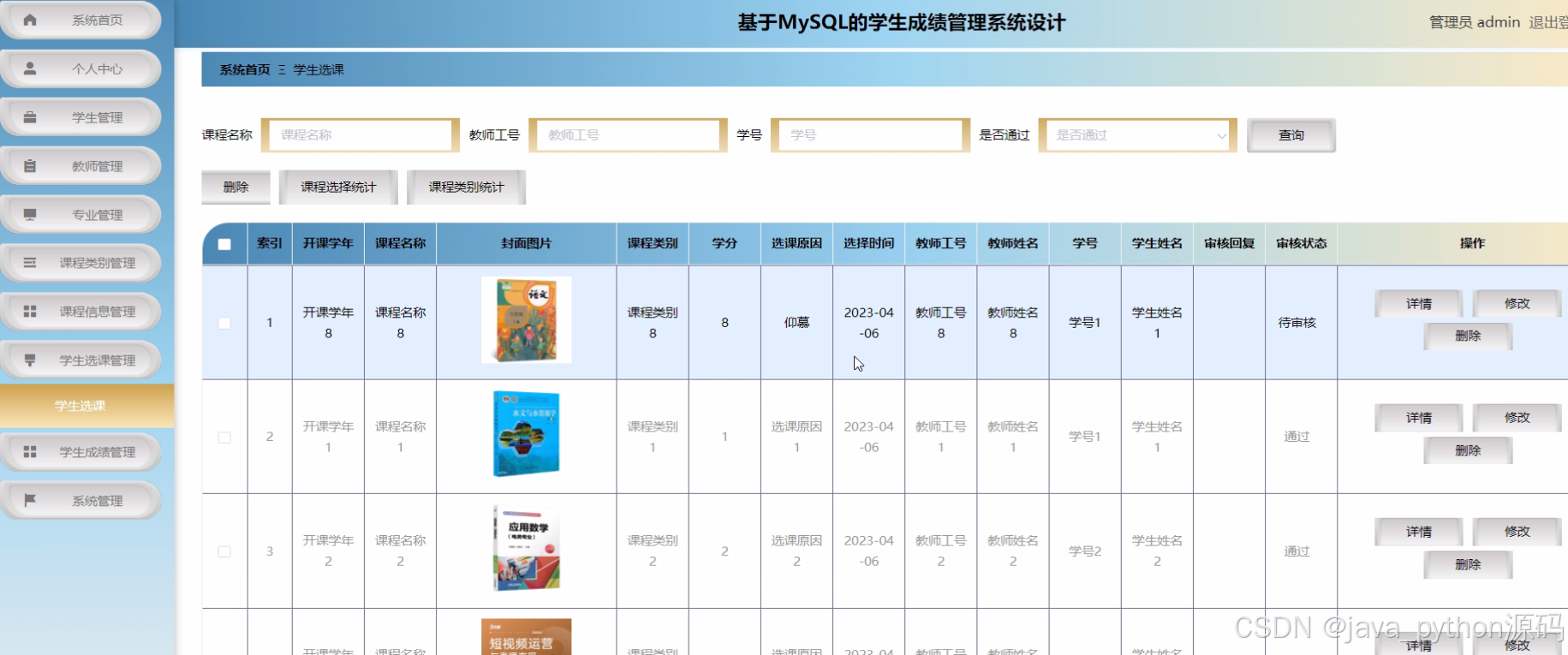Click 详情 for row 3
Screen dimensions: 1568x655
click(1418, 532)
